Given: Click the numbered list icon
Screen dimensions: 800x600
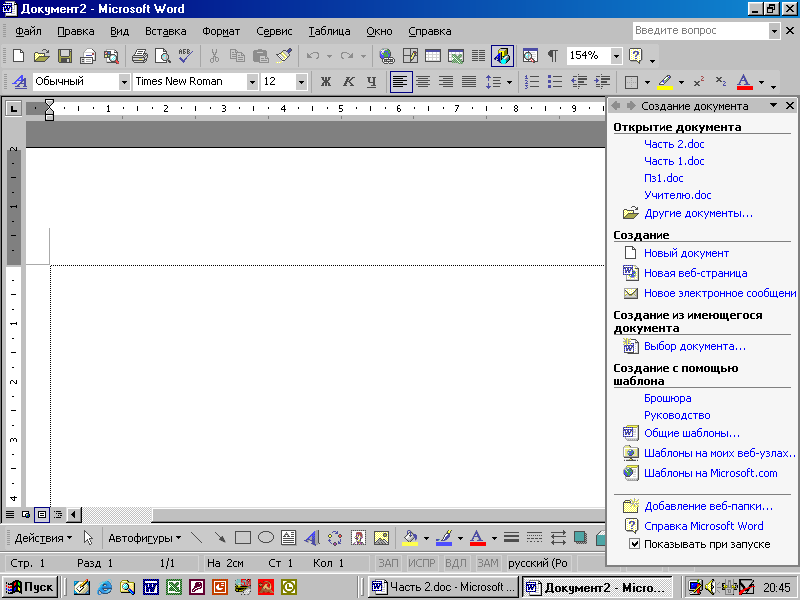Looking at the screenshot, I should point(532,82).
